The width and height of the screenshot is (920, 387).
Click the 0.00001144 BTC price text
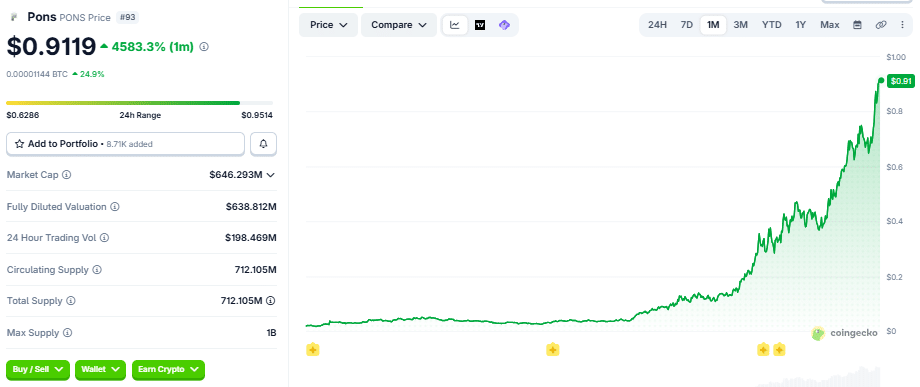coord(37,74)
